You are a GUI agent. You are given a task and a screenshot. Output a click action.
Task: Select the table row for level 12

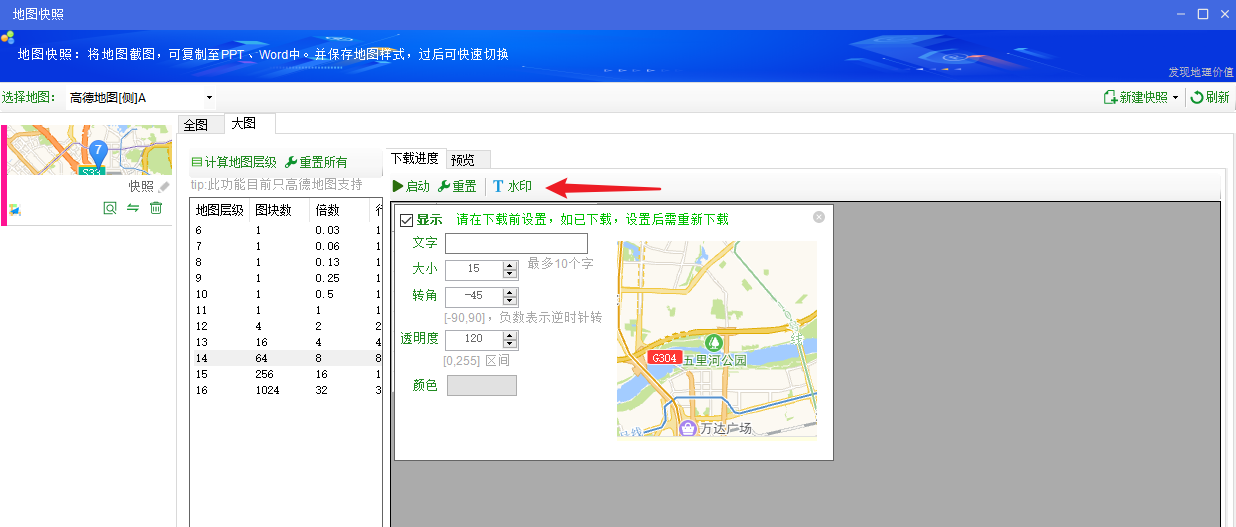pyautogui.click(x=286, y=326)
